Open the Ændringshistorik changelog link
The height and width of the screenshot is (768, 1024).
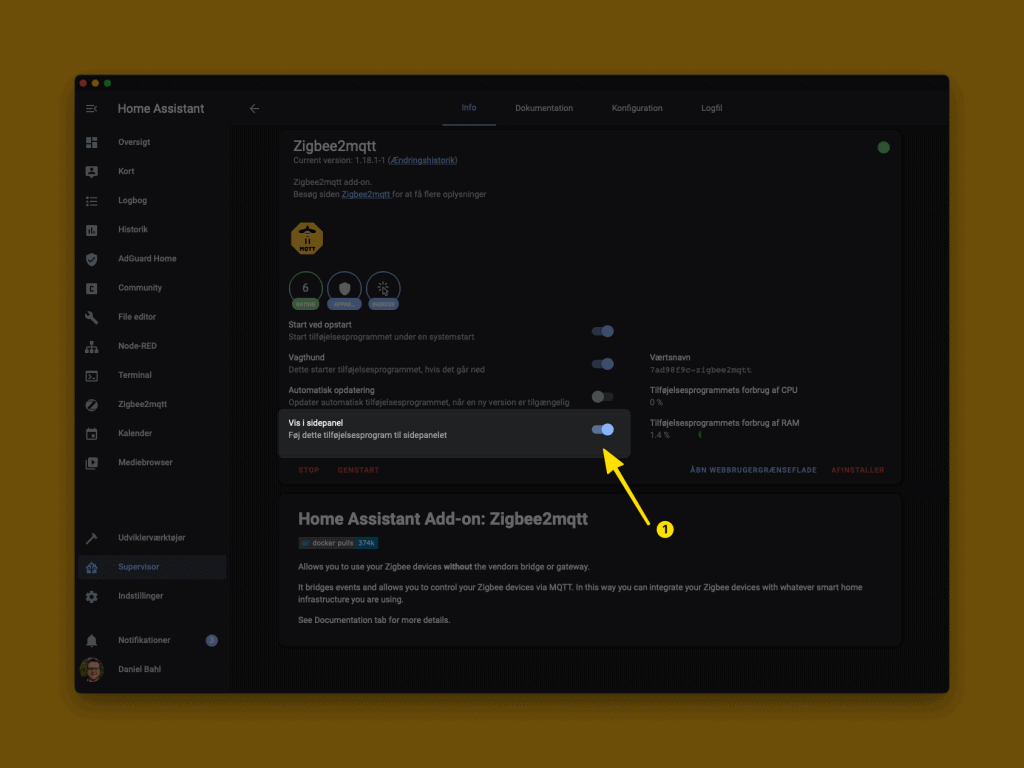423,161
